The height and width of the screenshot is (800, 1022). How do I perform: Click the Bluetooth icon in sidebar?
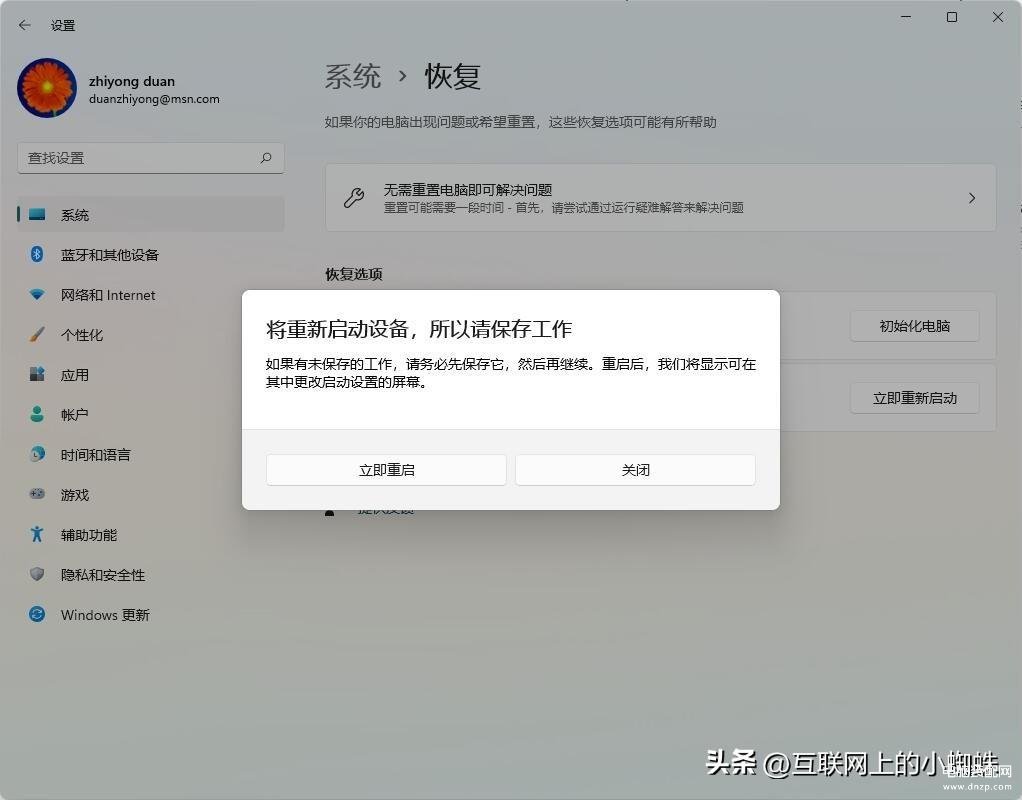[37, 254]
